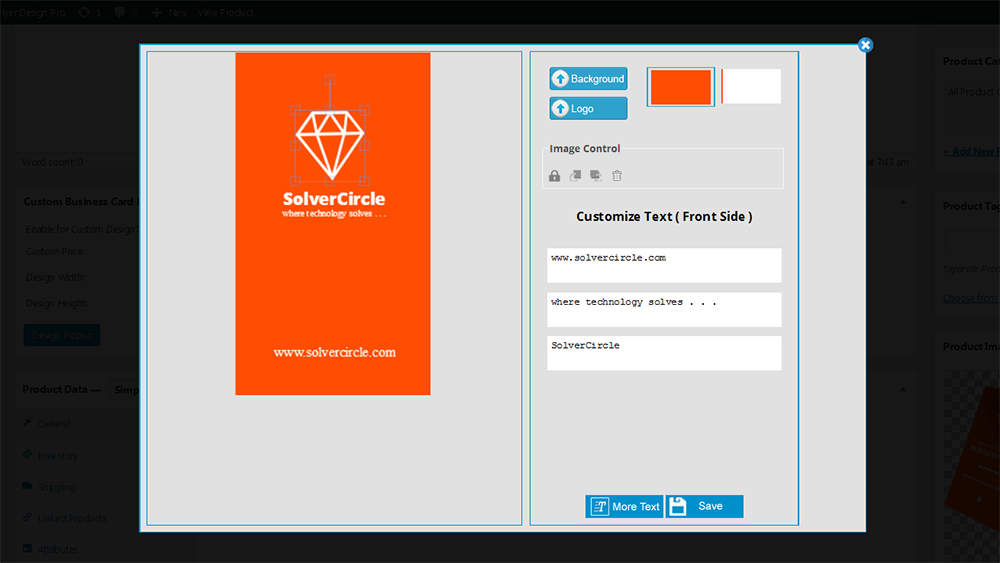The width and height of the screenshot is (1000, 563).
Task: Select the diamond logo on the card
Action: (x=330, y=145)
